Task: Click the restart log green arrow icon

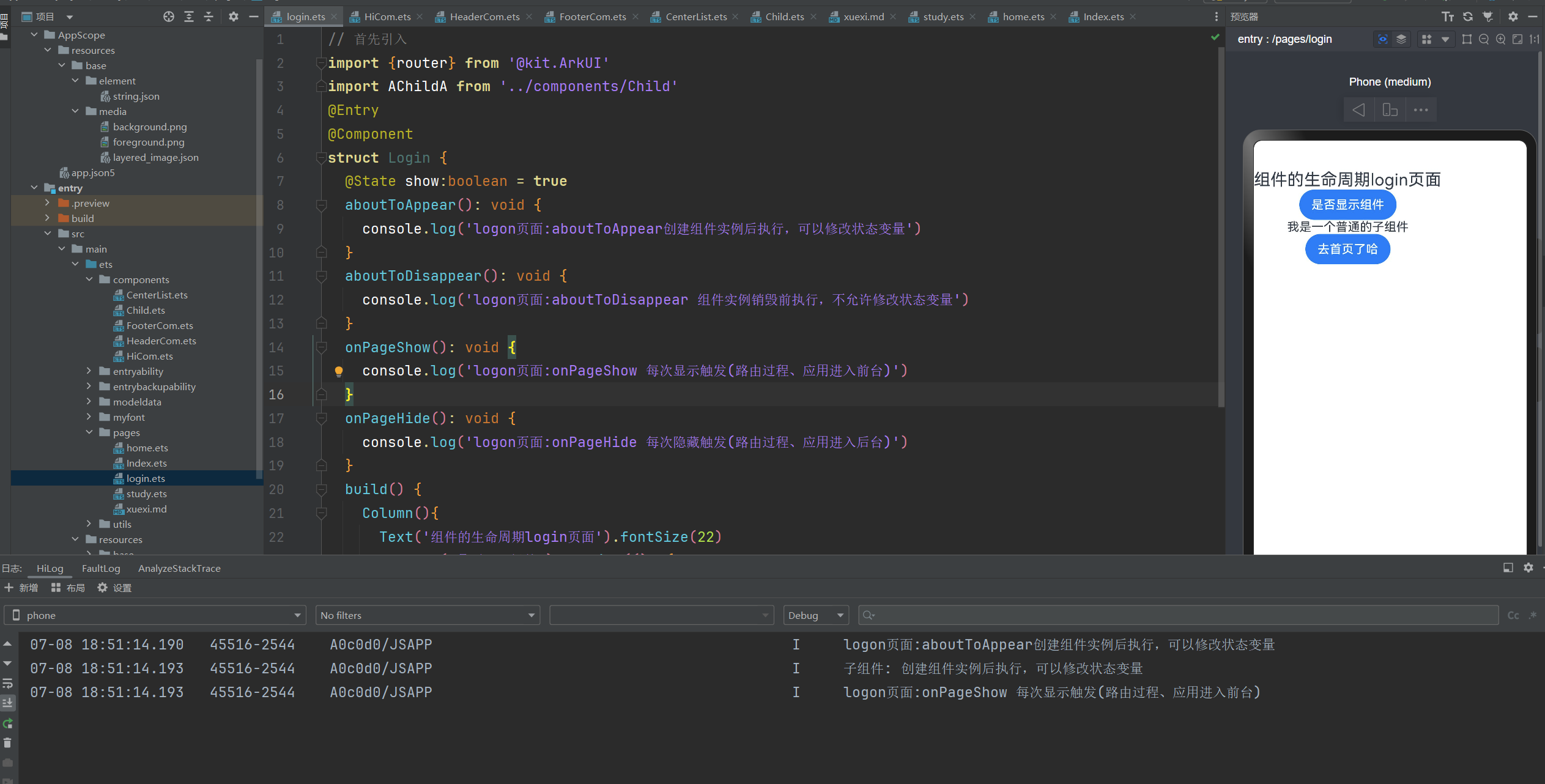Action: [7, 723]
